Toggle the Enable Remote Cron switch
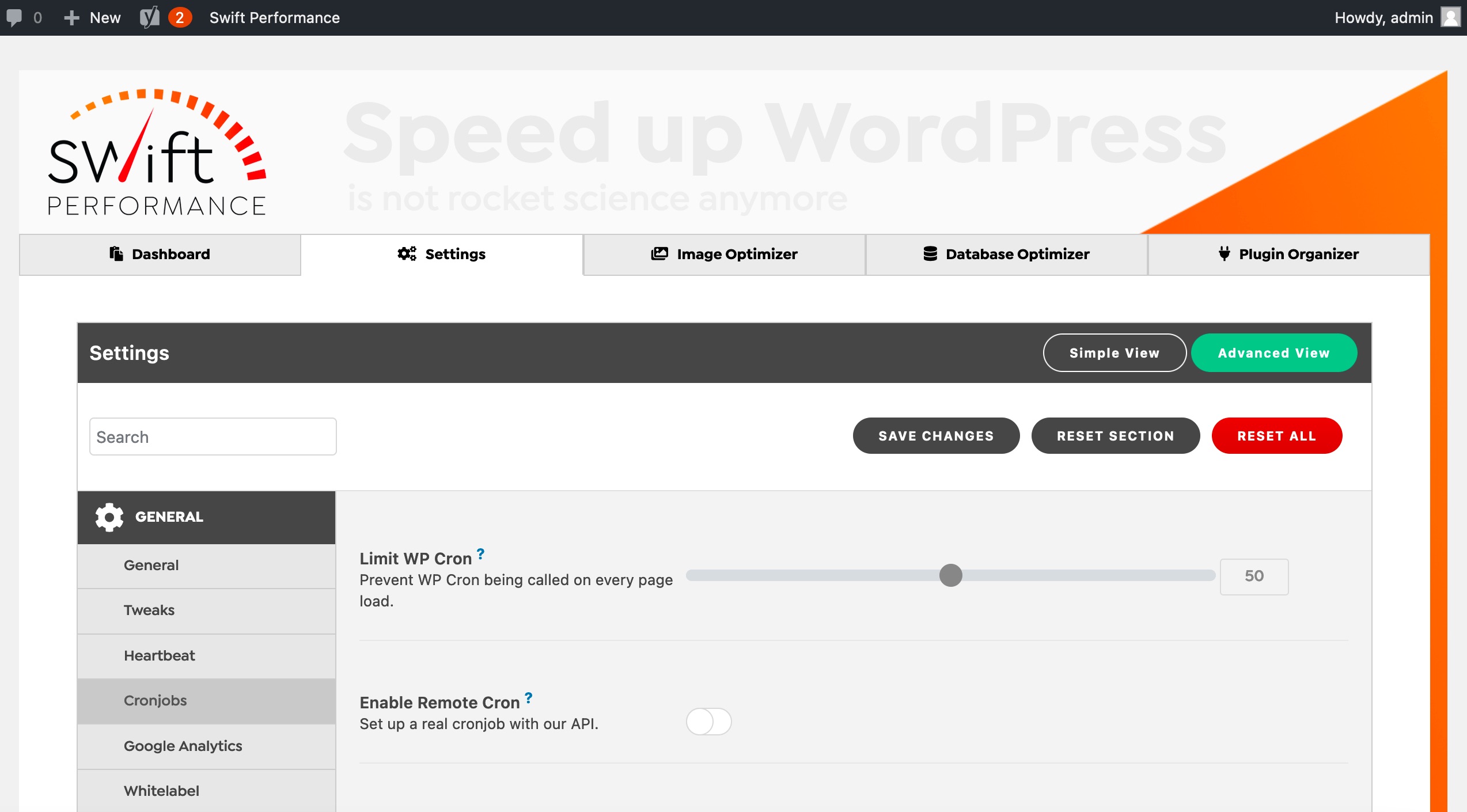Image resolution: width=1467 pixels, height=812 pixels. click(x=708, y=722)
